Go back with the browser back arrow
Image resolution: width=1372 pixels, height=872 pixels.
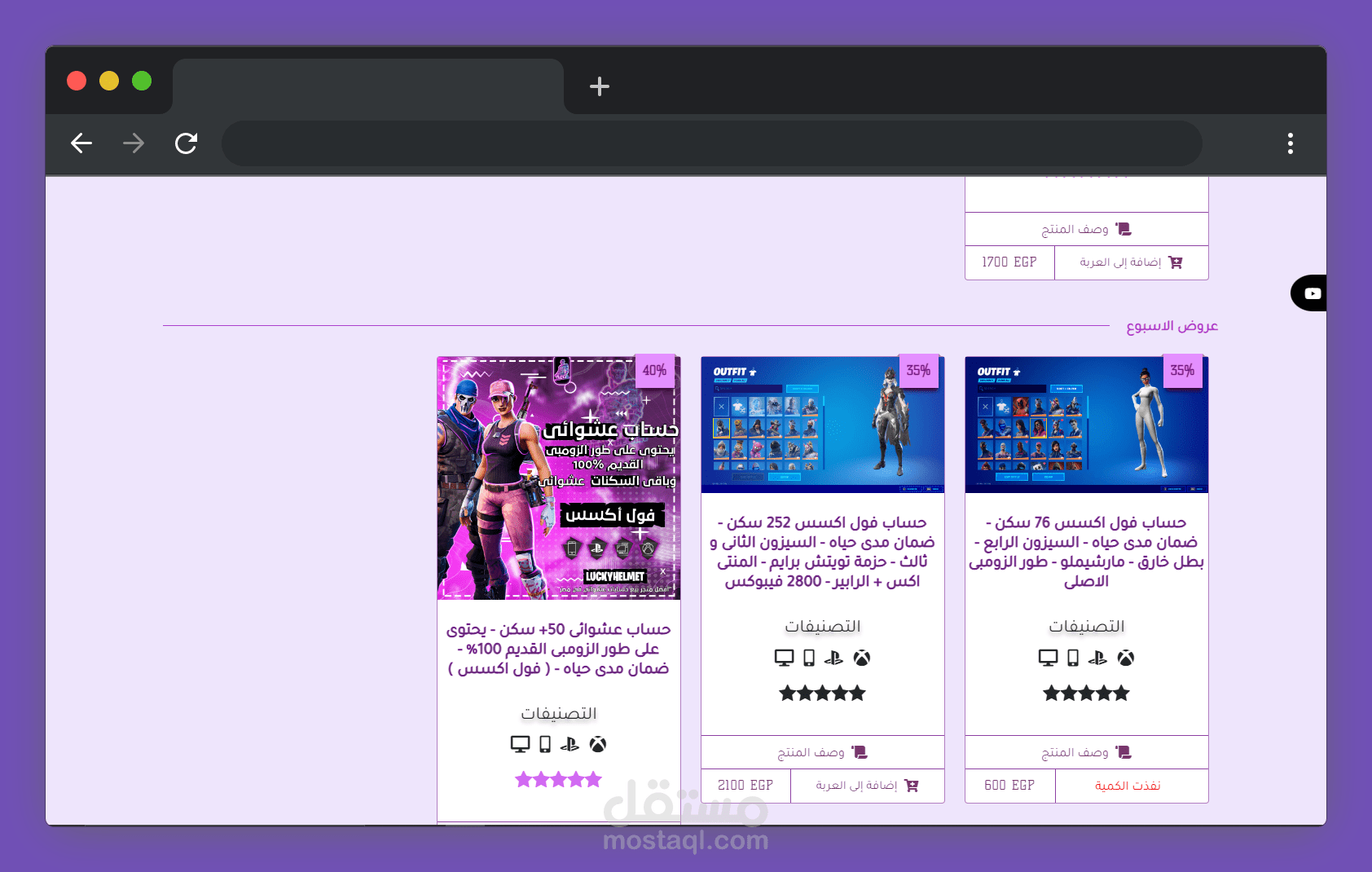(x=81, y=143)
